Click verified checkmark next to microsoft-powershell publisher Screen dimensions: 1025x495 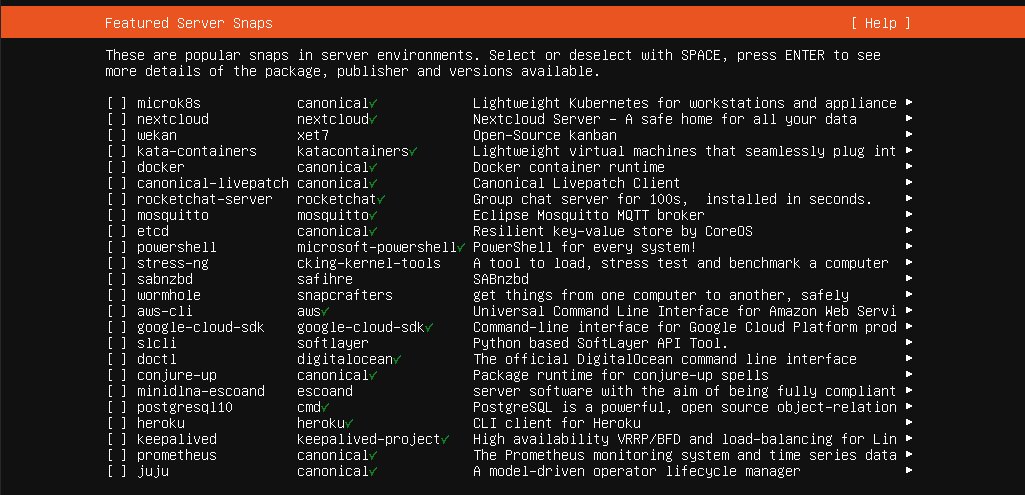(461, 247)
